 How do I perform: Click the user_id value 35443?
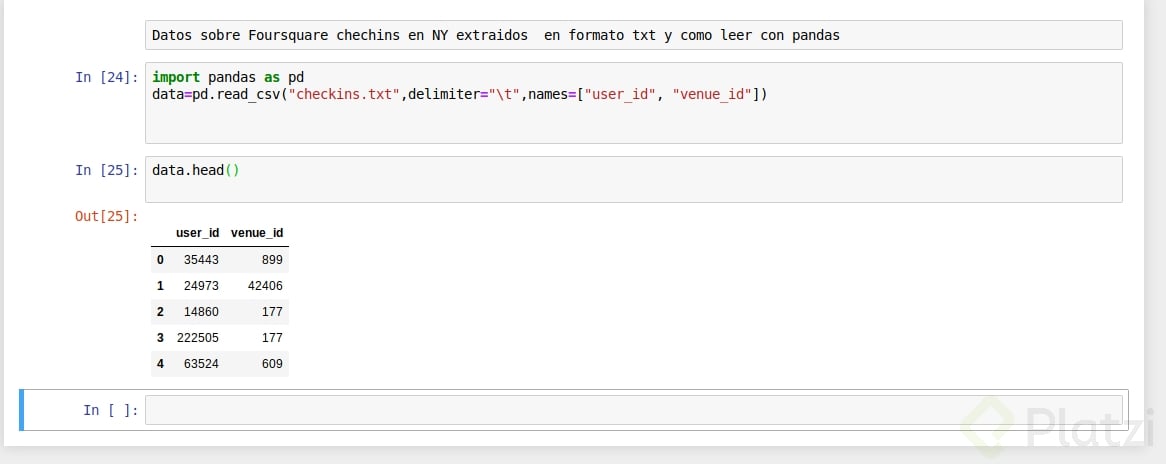tap(201, 260)
